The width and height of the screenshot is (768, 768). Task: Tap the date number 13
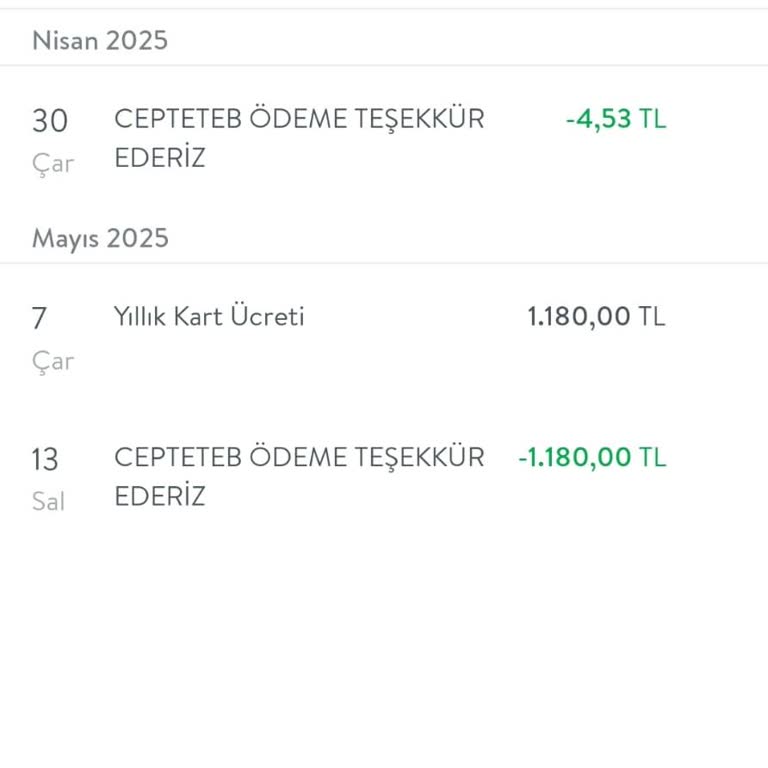(45, 460)
